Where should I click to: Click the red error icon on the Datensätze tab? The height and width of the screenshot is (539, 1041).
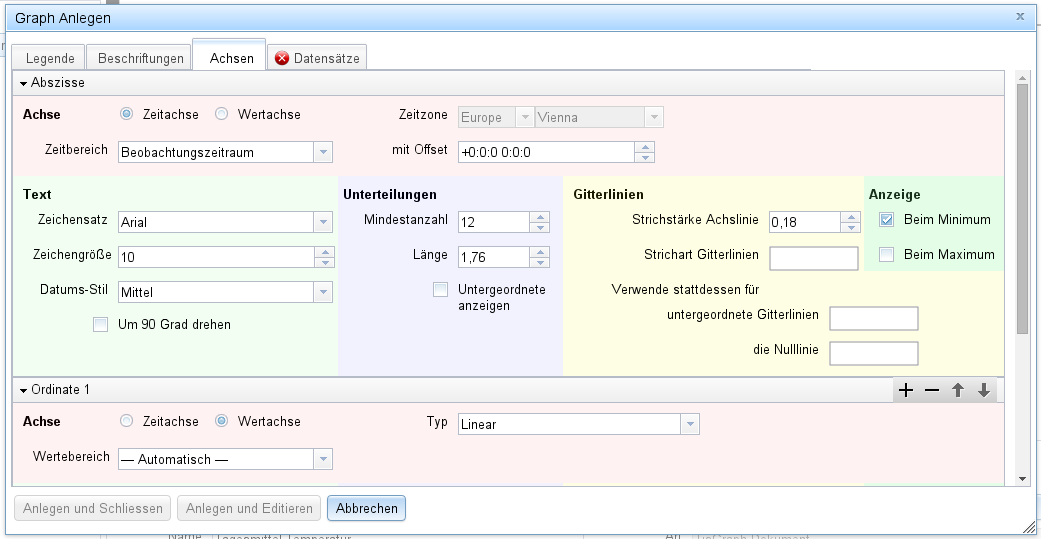point(282,58)
